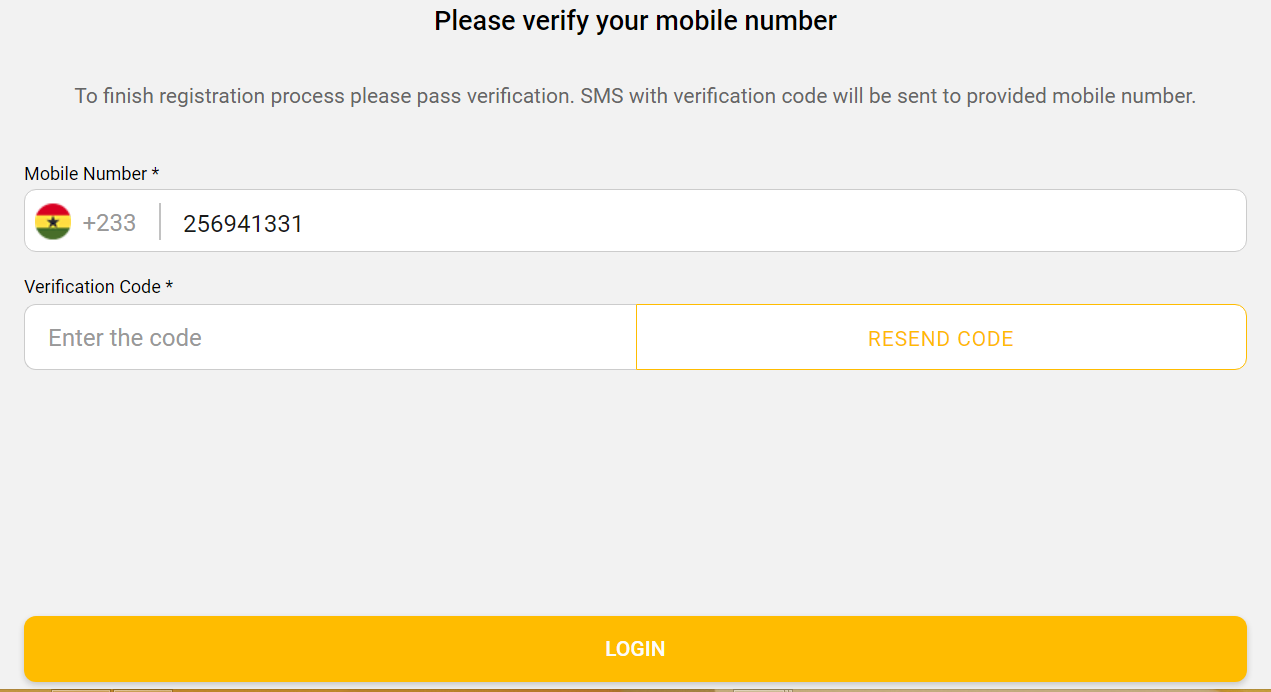Click the 'Enter the code' placeholder text
Screen dimensions: 1271x692
(125, 338)
